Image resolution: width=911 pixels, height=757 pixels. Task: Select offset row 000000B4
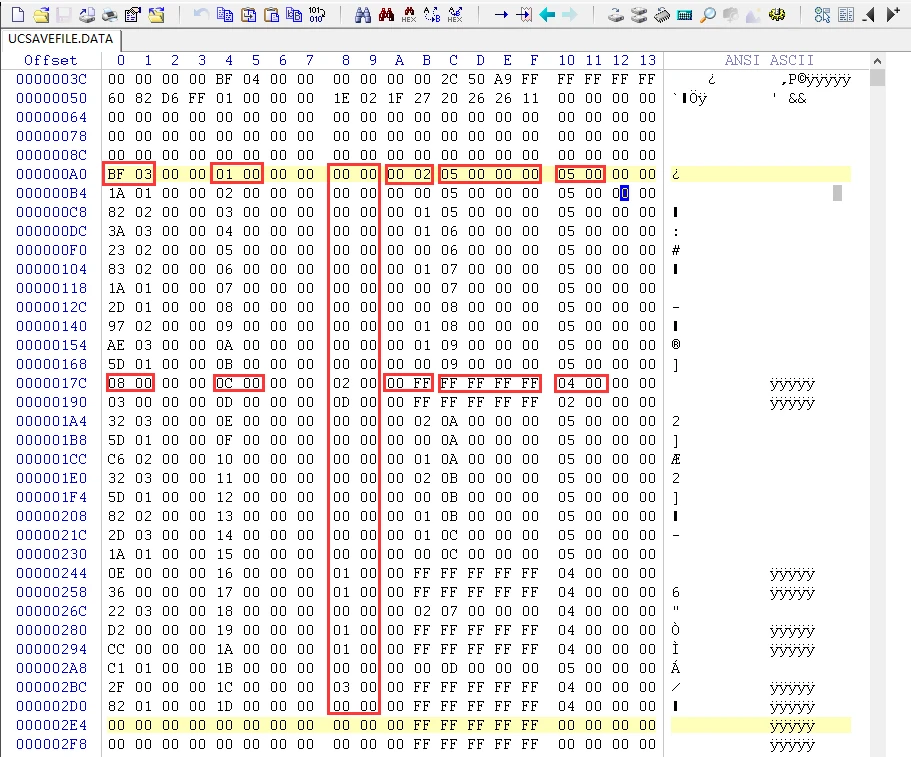[51, 193]
